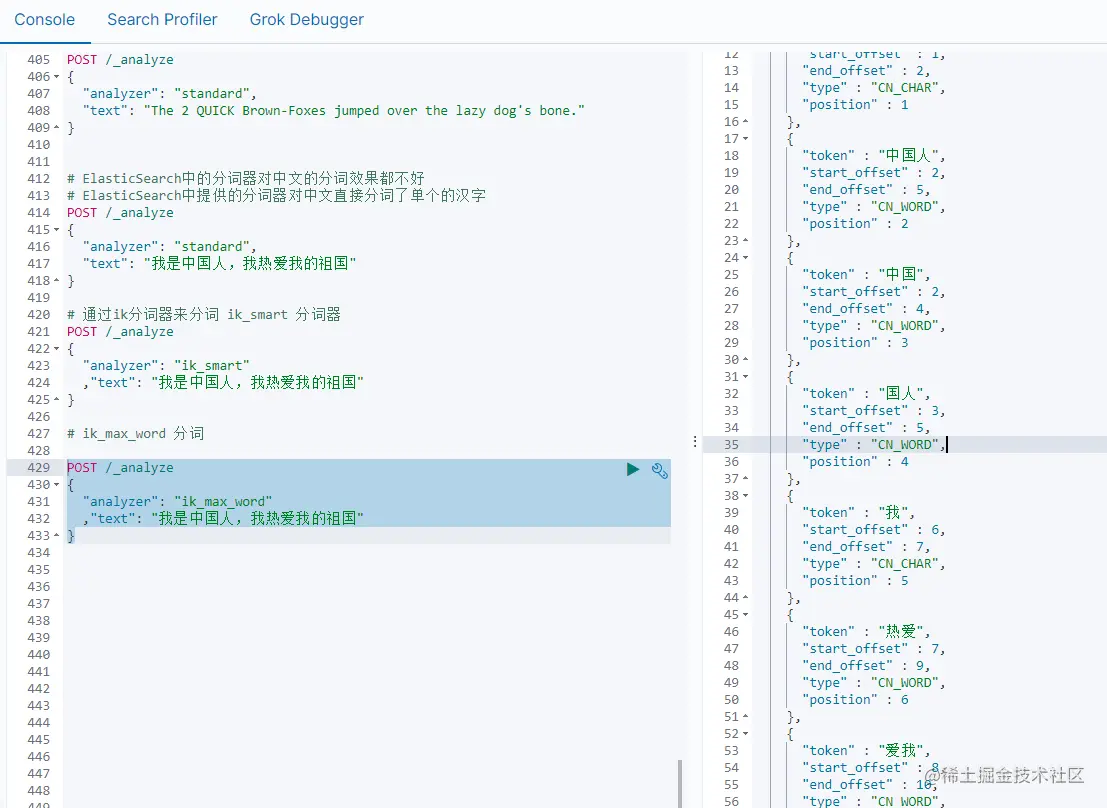Click "end_offset" : 4 on response line 27
The height and width of the screenshot is (808, 1107).
coord(866,309)
